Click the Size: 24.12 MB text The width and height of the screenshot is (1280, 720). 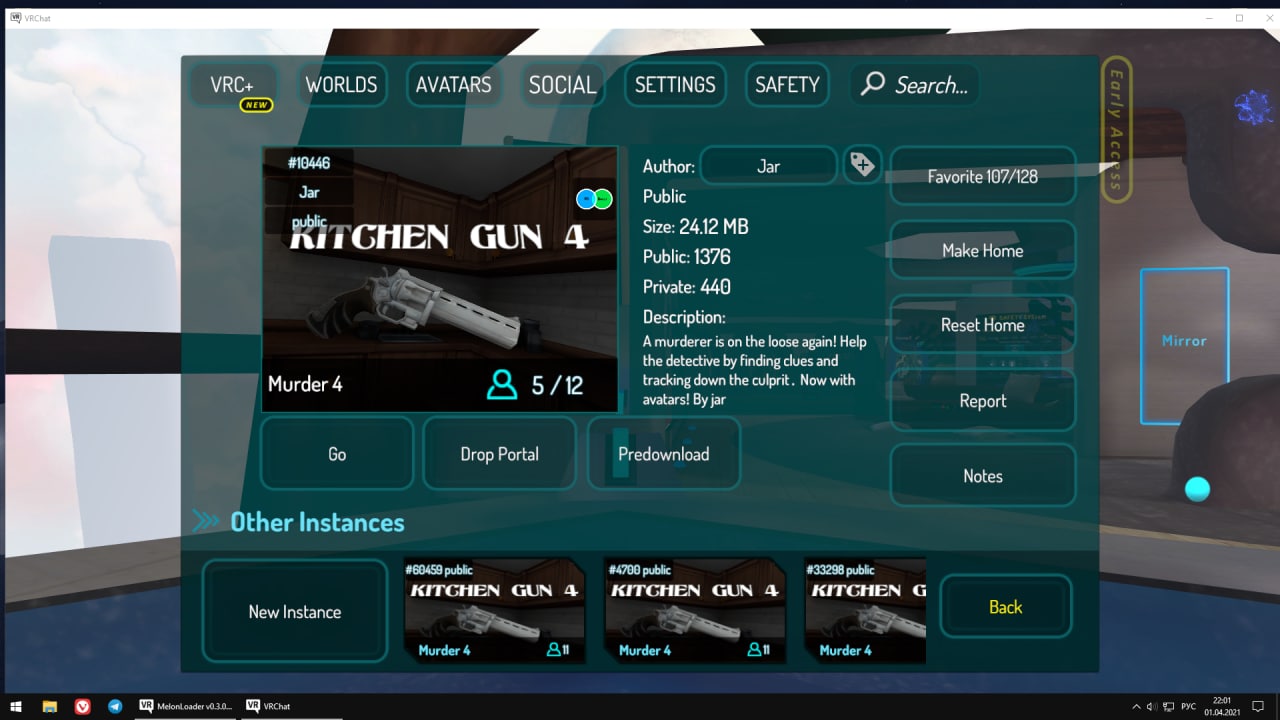(695, 227)
